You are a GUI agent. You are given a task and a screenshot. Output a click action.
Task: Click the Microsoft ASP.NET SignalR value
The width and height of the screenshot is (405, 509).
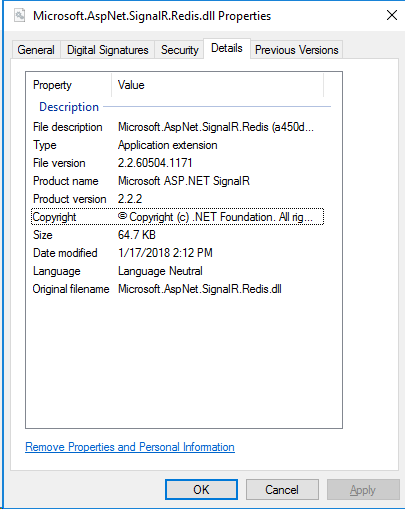184,181
